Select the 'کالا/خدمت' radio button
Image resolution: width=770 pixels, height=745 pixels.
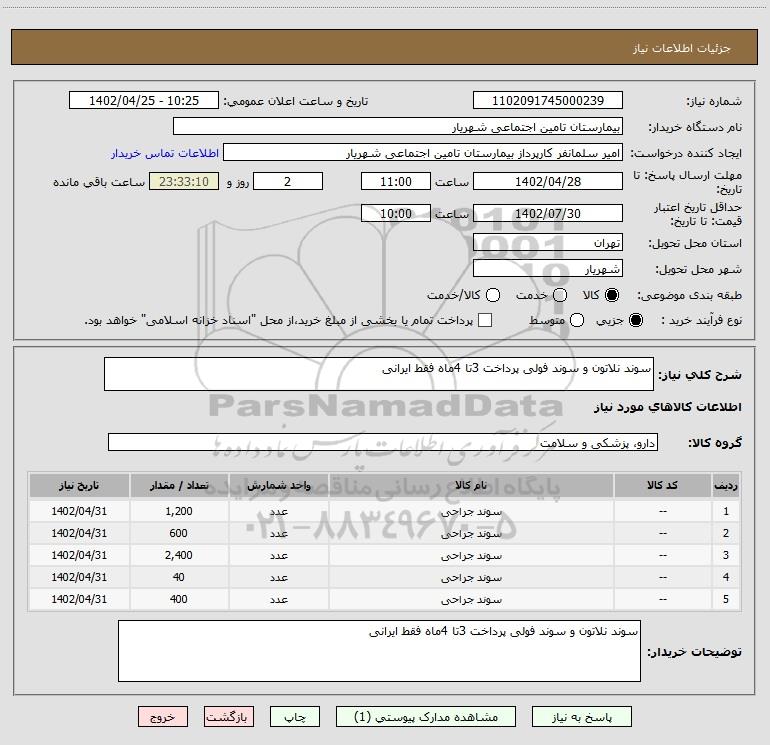(493, 295)
